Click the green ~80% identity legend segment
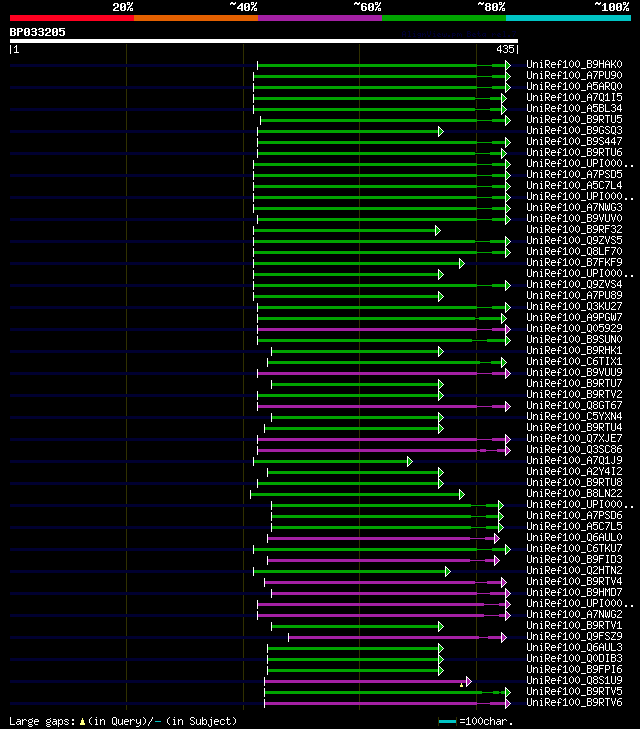 coord(444,18)
